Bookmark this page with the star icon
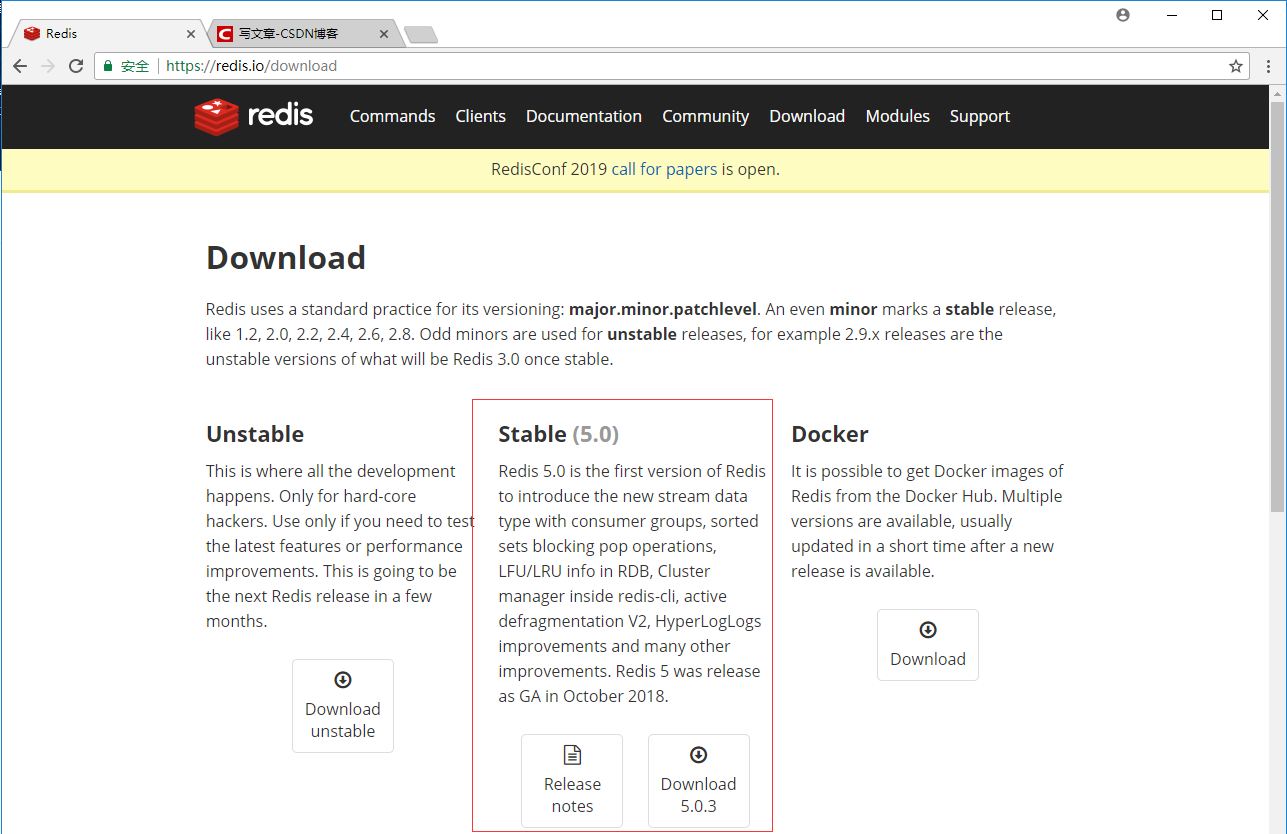 [x=1236, y=66]
